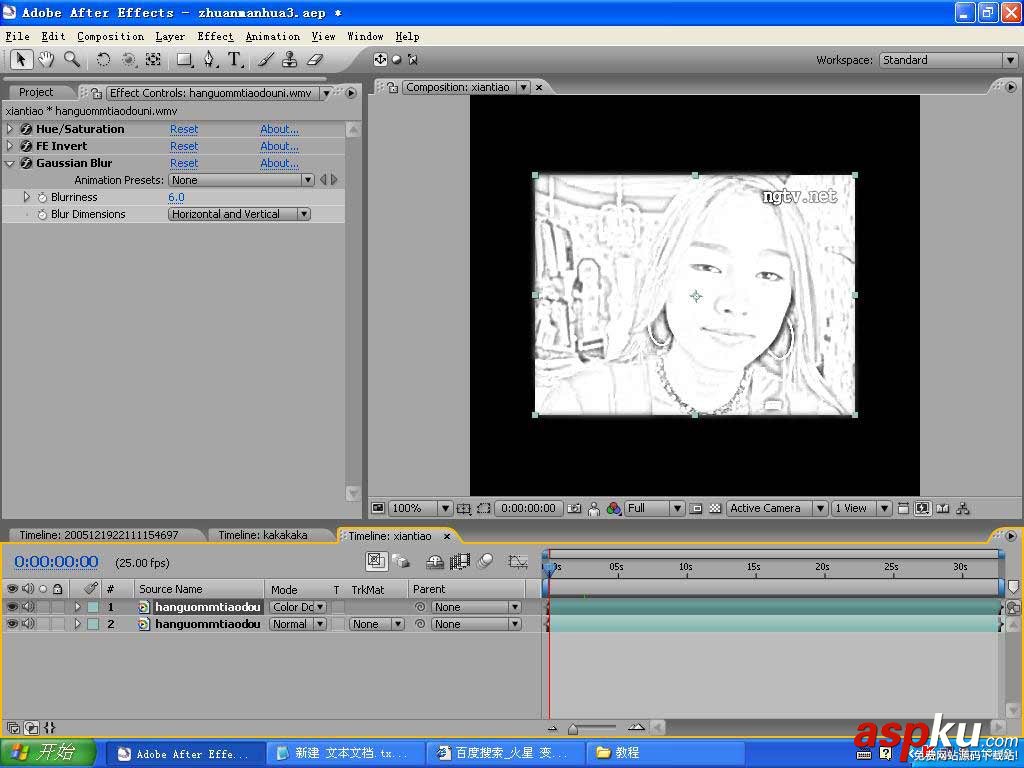Viewport: 1024px width, 768px height.
Task: Open the Effect menu
Action: [x=216, y=37]
